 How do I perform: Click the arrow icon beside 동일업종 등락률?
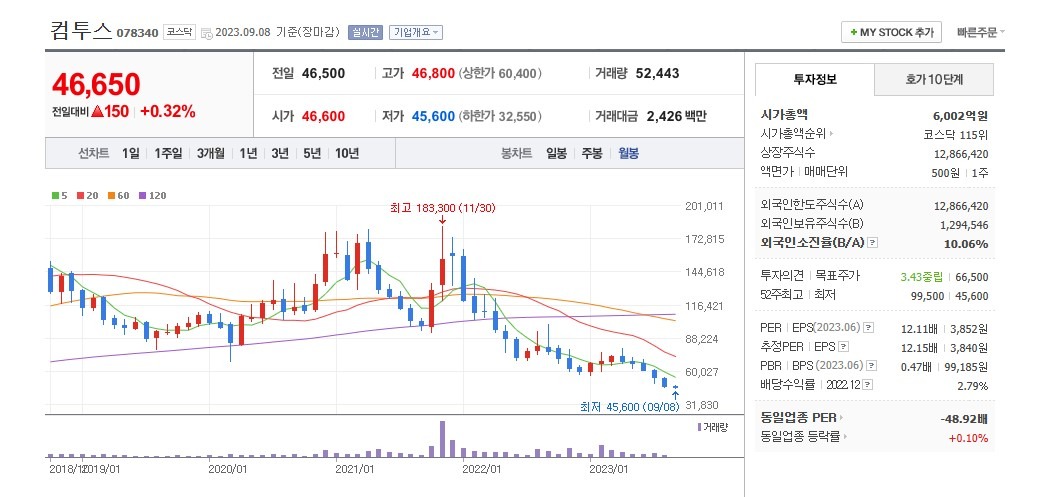(x=845, y=437)
